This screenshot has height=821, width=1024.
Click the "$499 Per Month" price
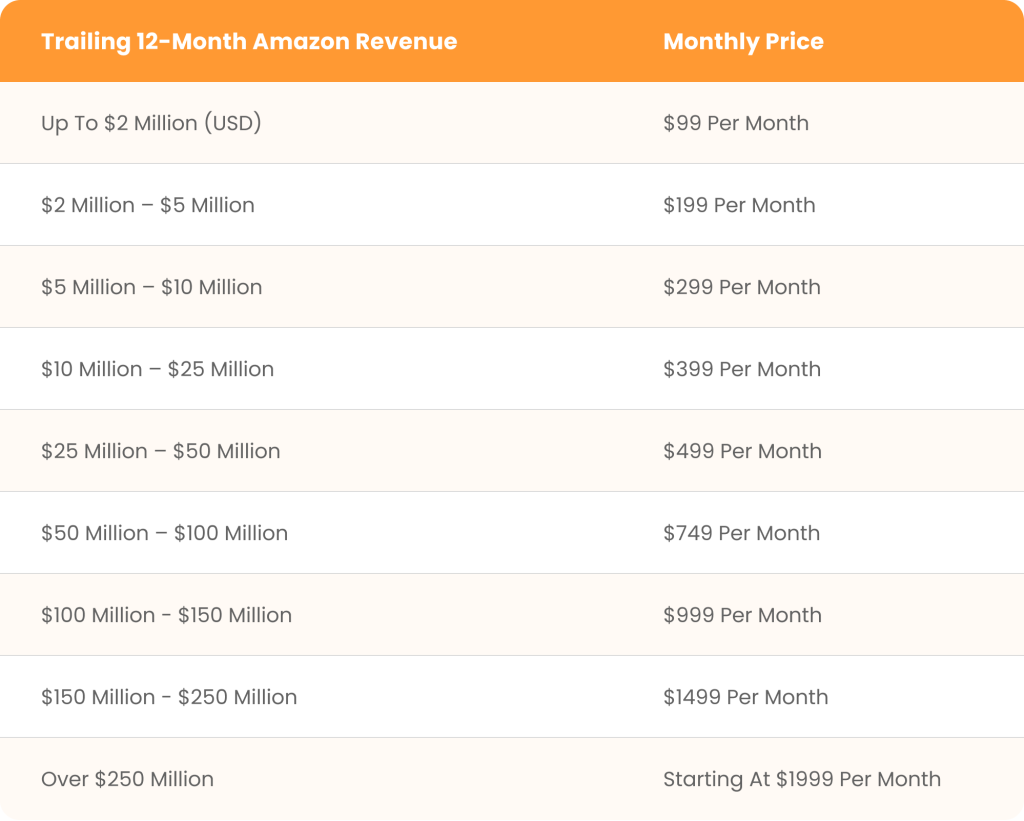[x=742, y=452]
